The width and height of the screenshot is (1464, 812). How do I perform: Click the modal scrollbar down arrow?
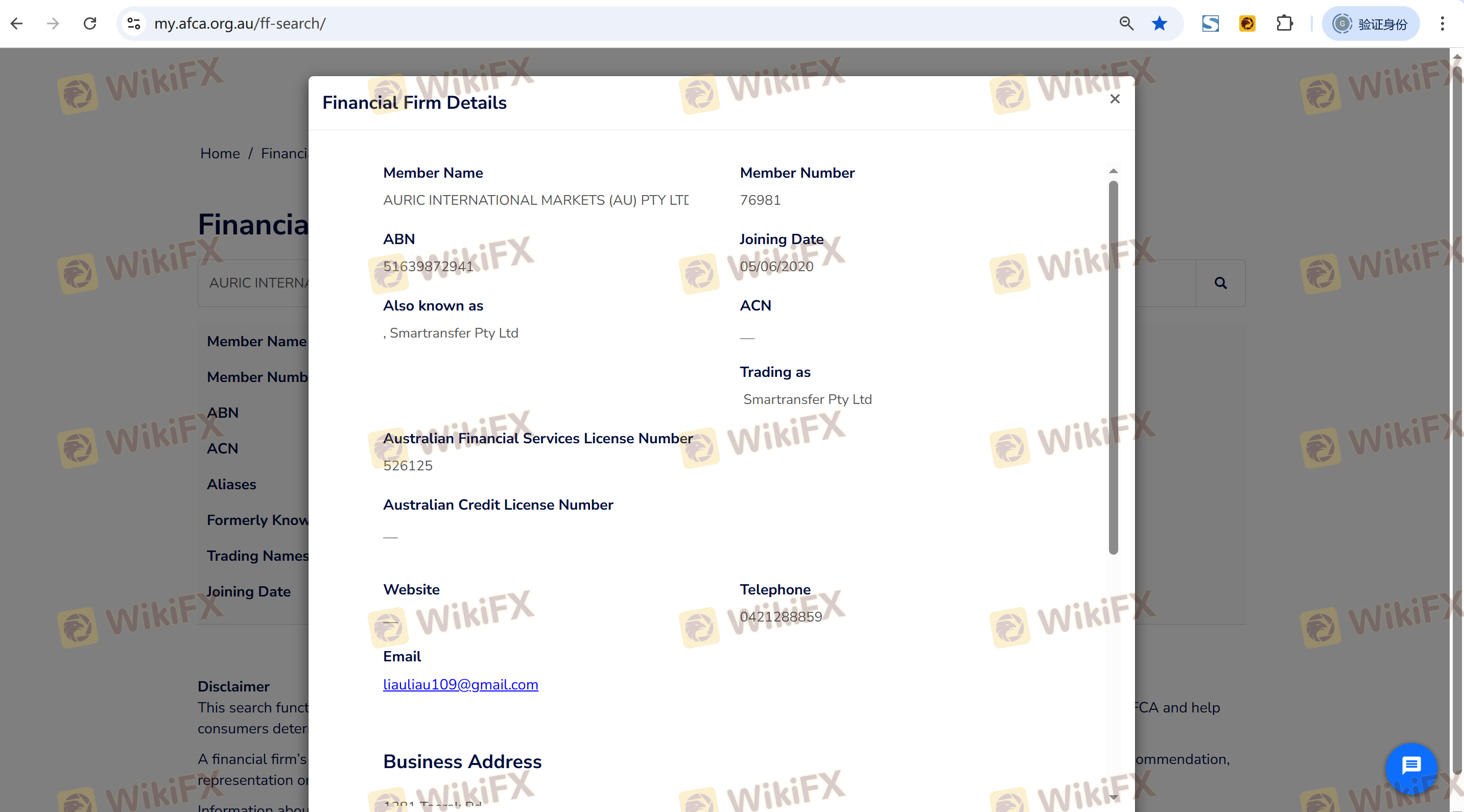[1114, 797]
